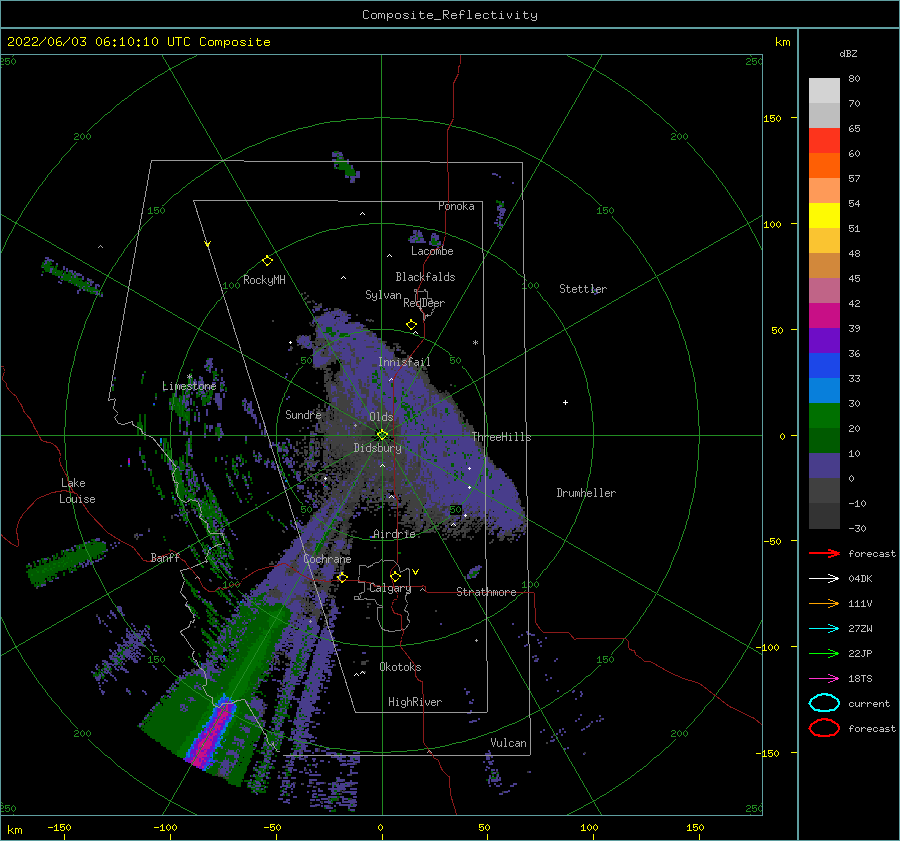Click the Strathmore town label
This screenshot has width=900, height=841.
click(x=486, y=592)
